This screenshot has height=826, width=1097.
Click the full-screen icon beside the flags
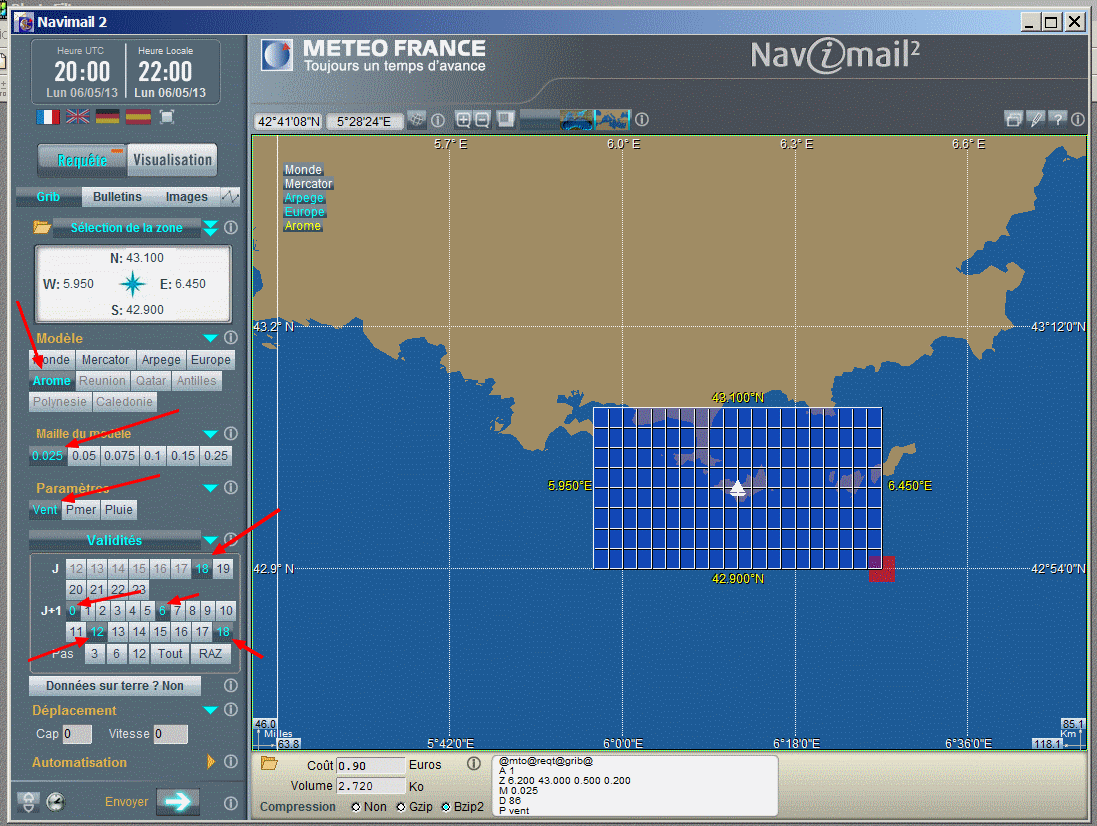point(167,117)
